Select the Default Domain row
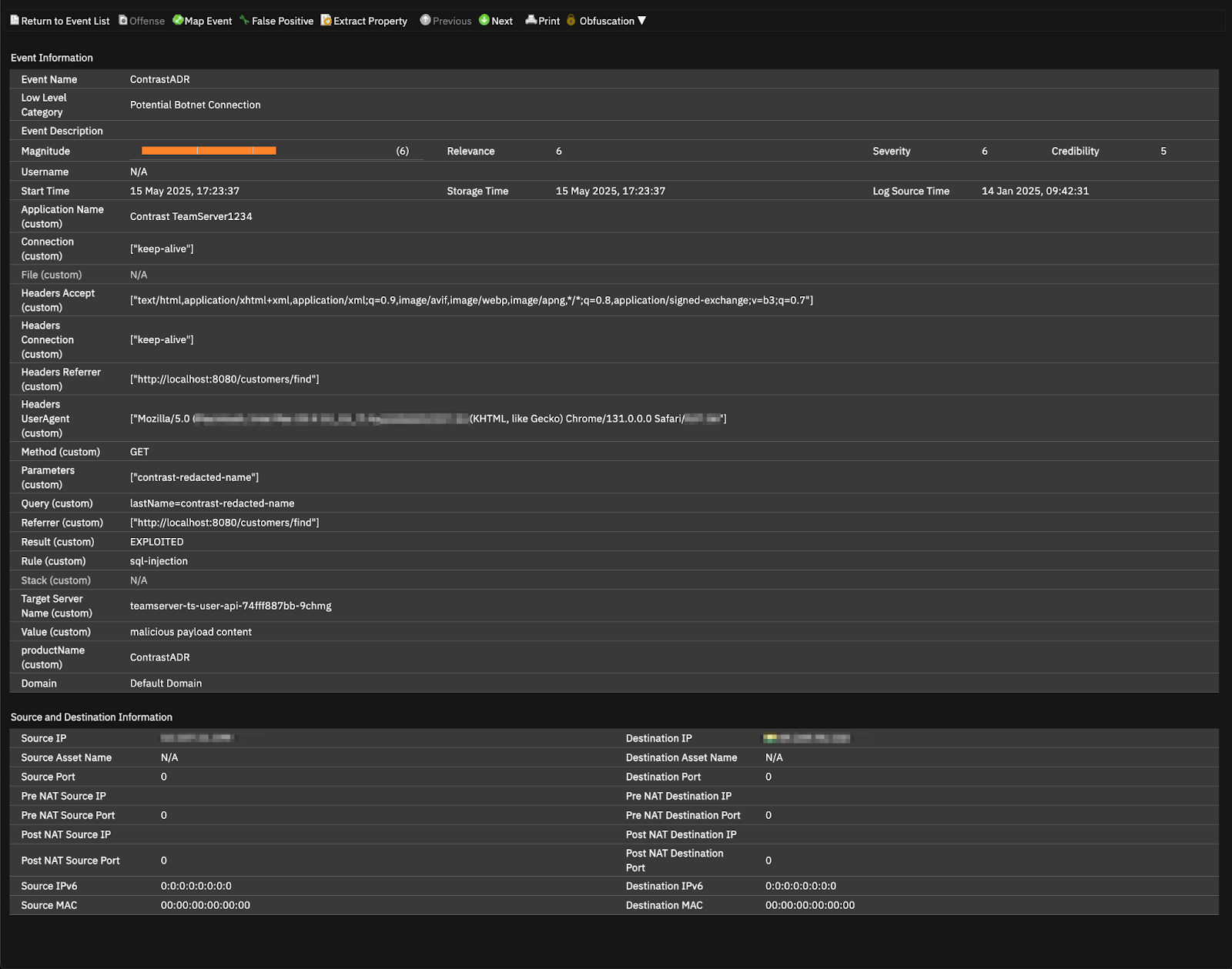 coord(166,683)
